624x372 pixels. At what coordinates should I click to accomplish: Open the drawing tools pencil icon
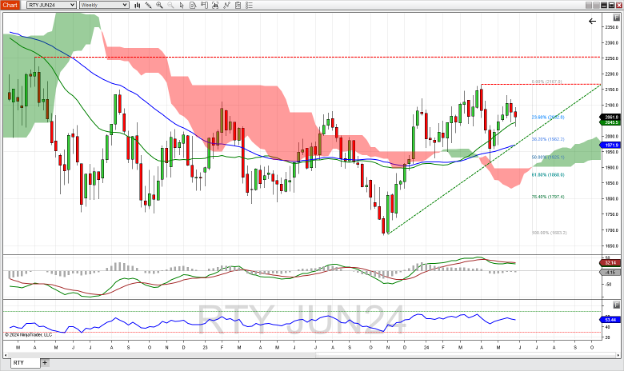click(x=148, y=5)
